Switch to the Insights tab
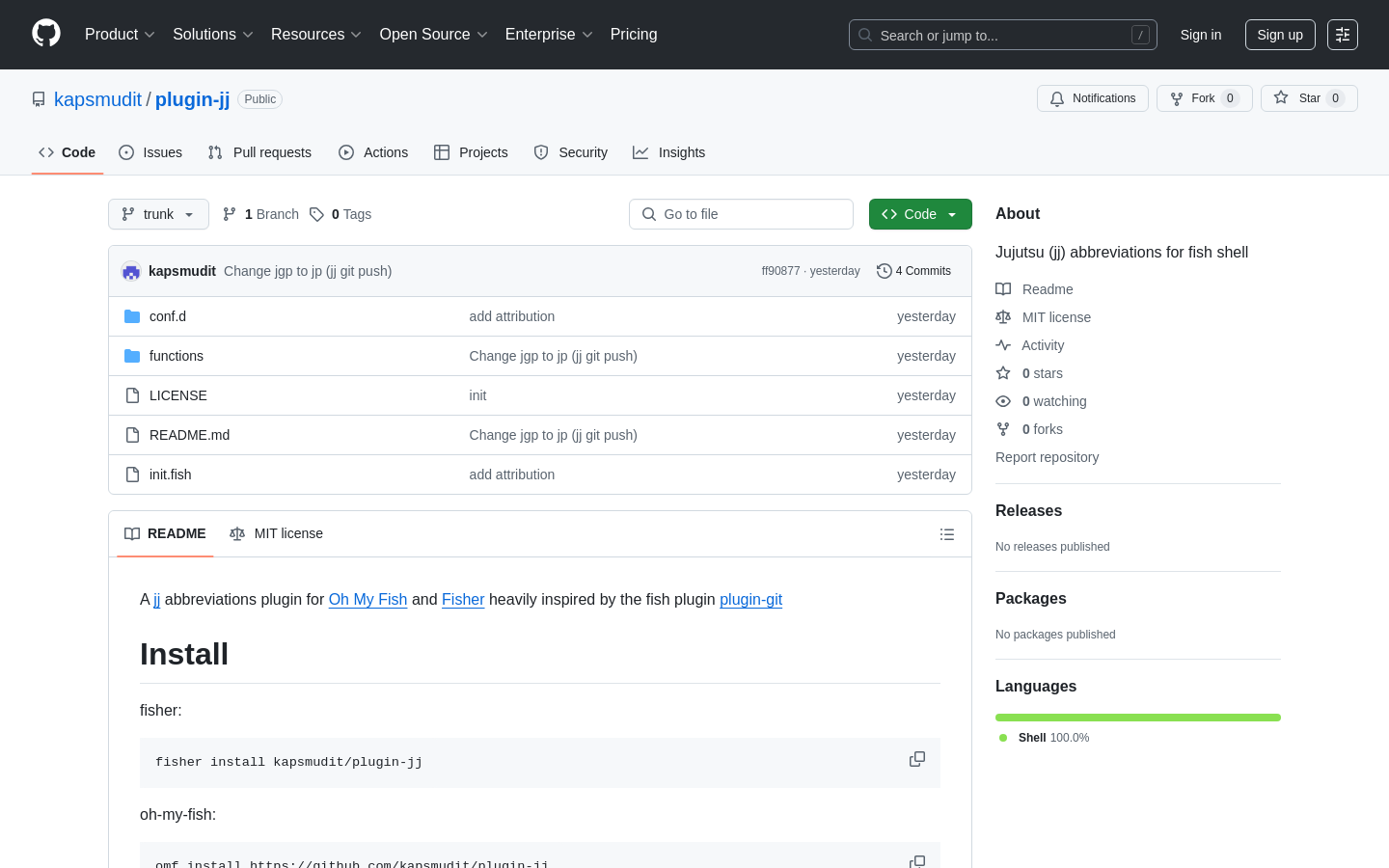The width and height of the screenshot is (1389, 868). coord(669,152)
